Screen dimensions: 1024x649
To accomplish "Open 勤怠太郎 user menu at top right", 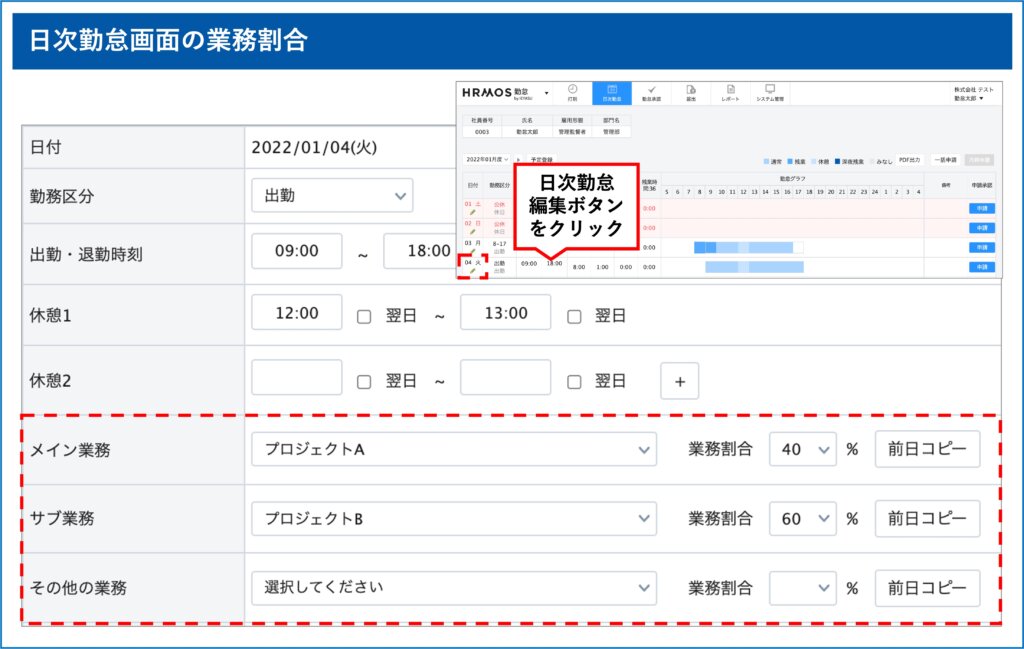I will (969, 99).
